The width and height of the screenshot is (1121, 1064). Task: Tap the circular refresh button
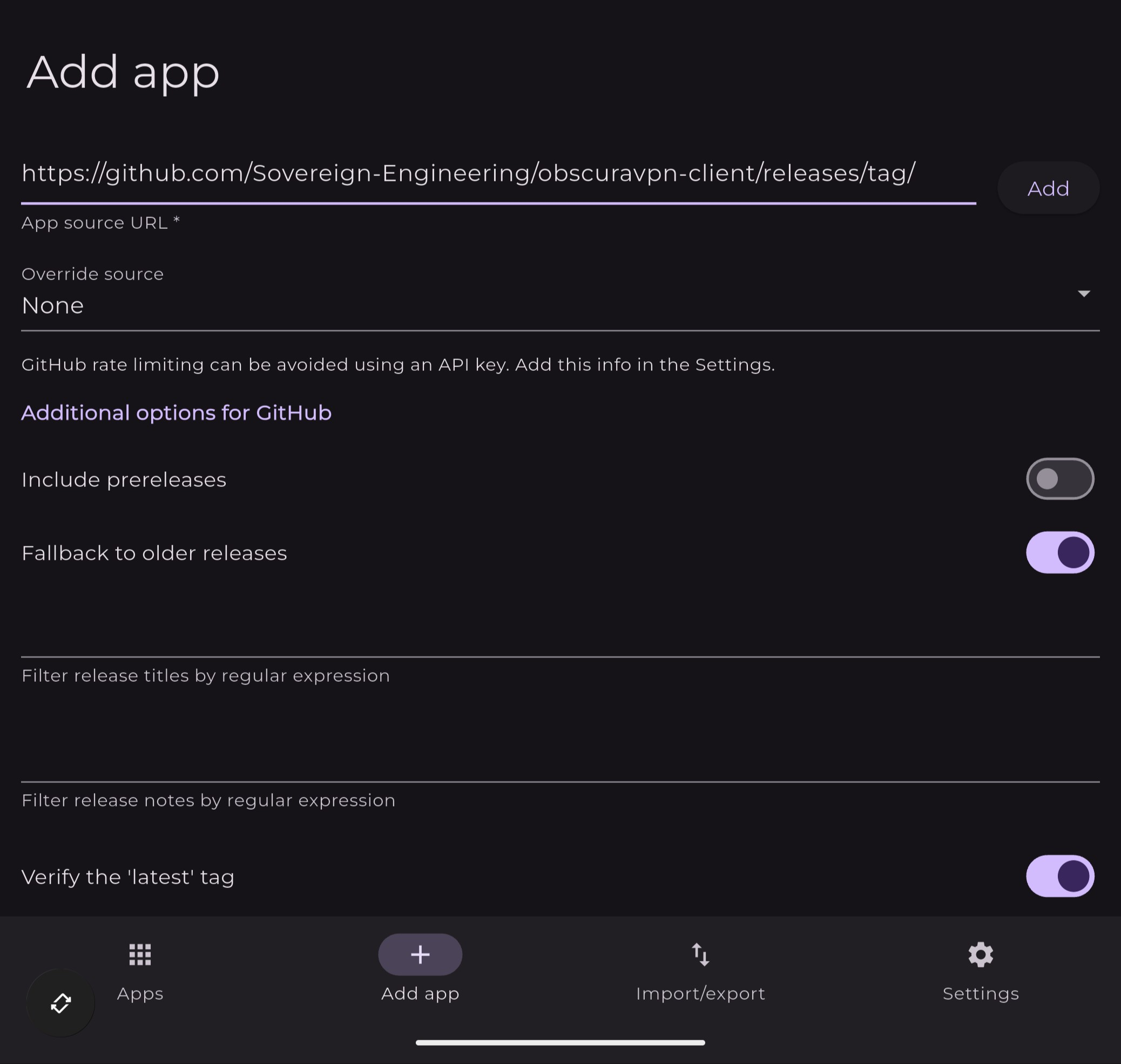pos(60,1003)
